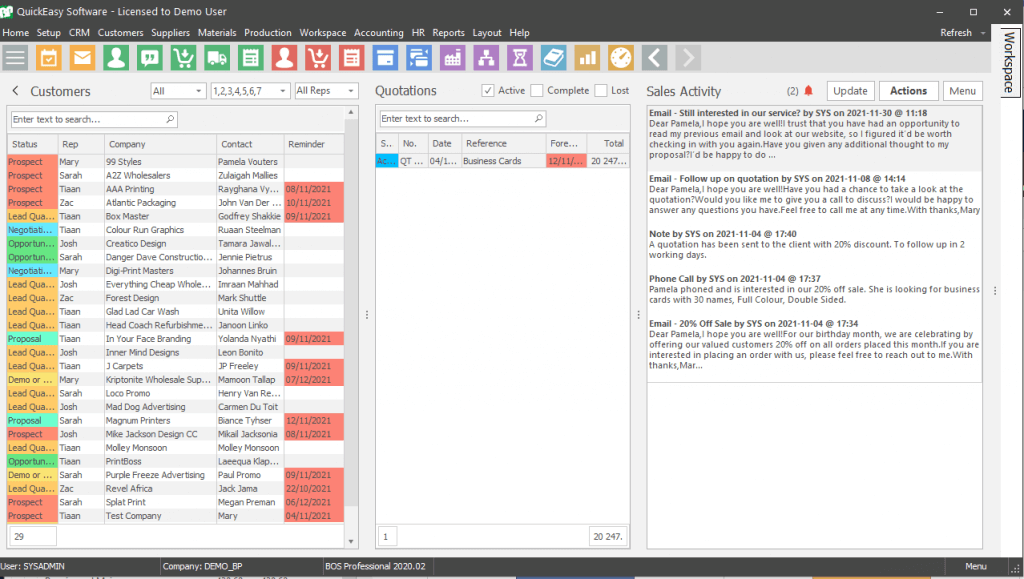1024x579 pixels.
Task: Click the Actions button
Action: [x=908, y=91]
